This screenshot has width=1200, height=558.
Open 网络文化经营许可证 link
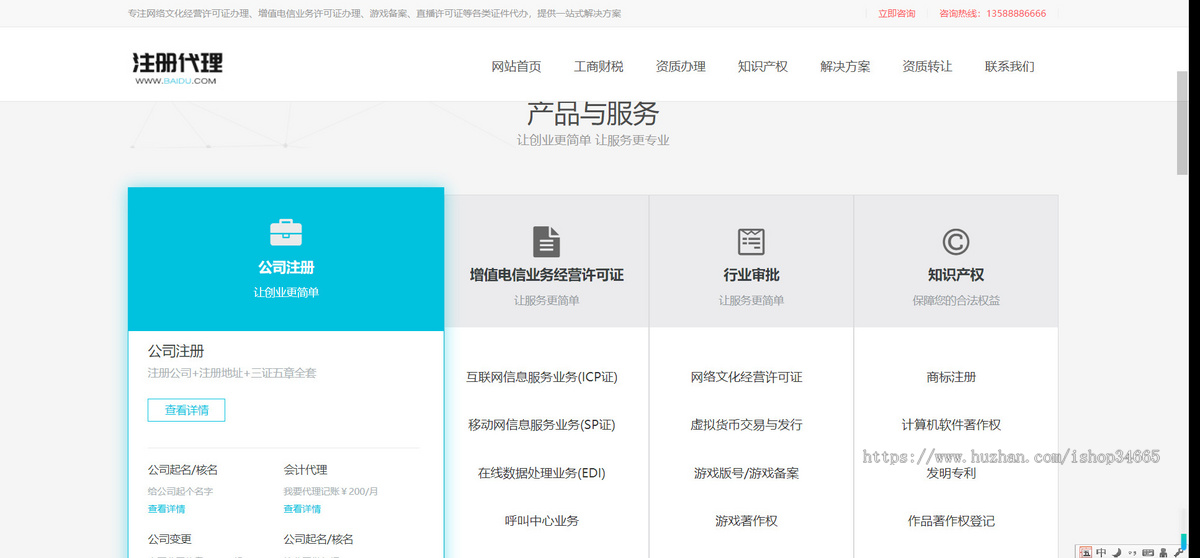(x=746, y=377)
